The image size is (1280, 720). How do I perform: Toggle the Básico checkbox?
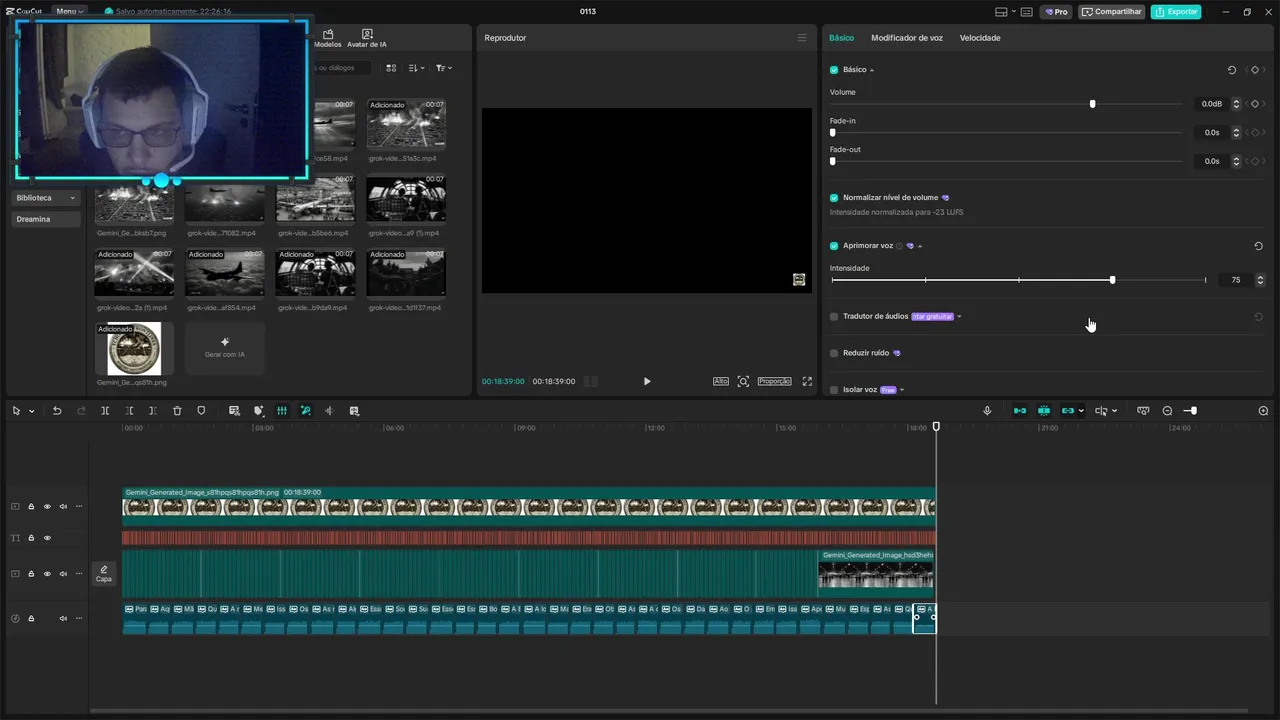[834, 70]
